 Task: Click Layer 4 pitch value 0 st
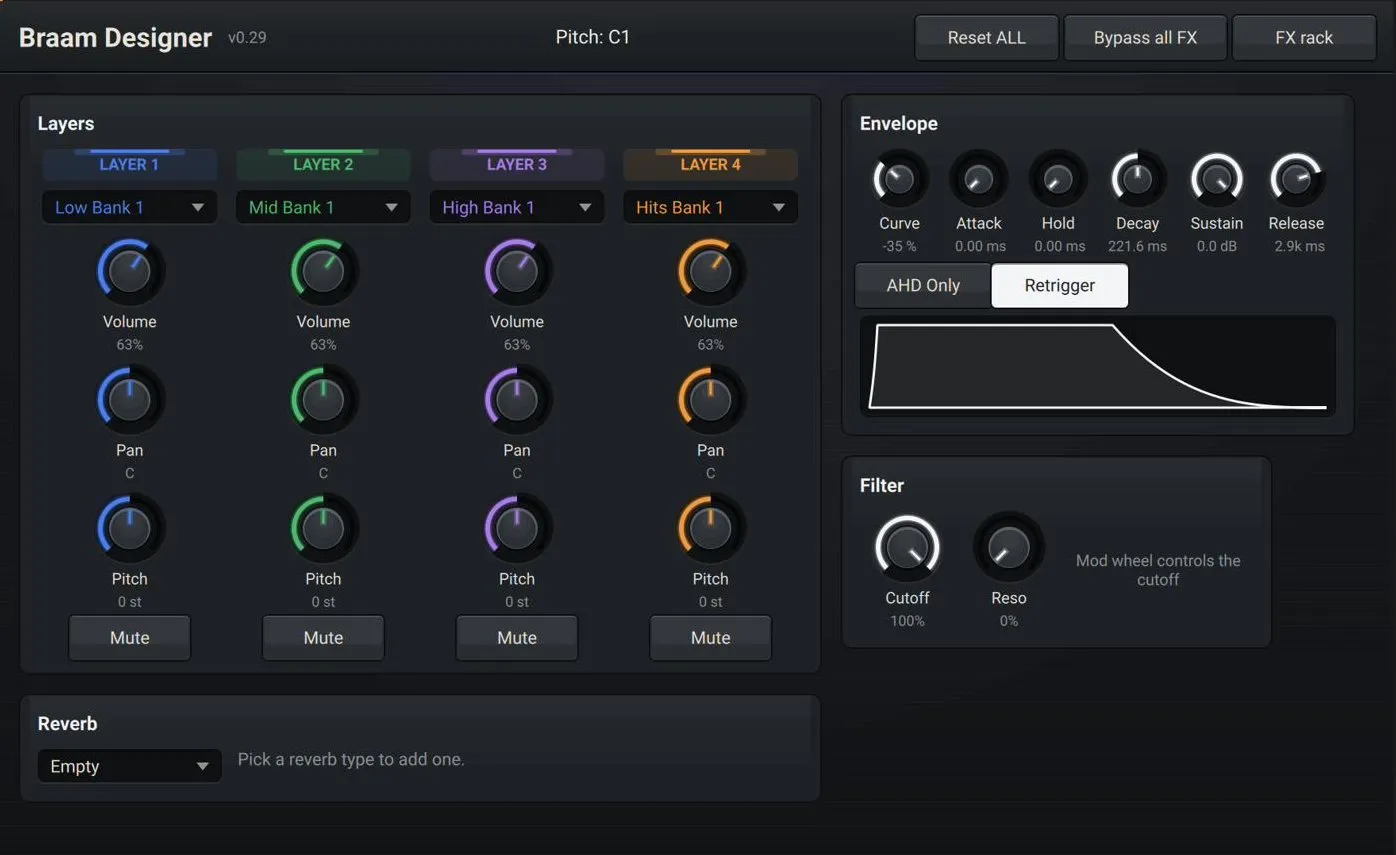[711, 602]
